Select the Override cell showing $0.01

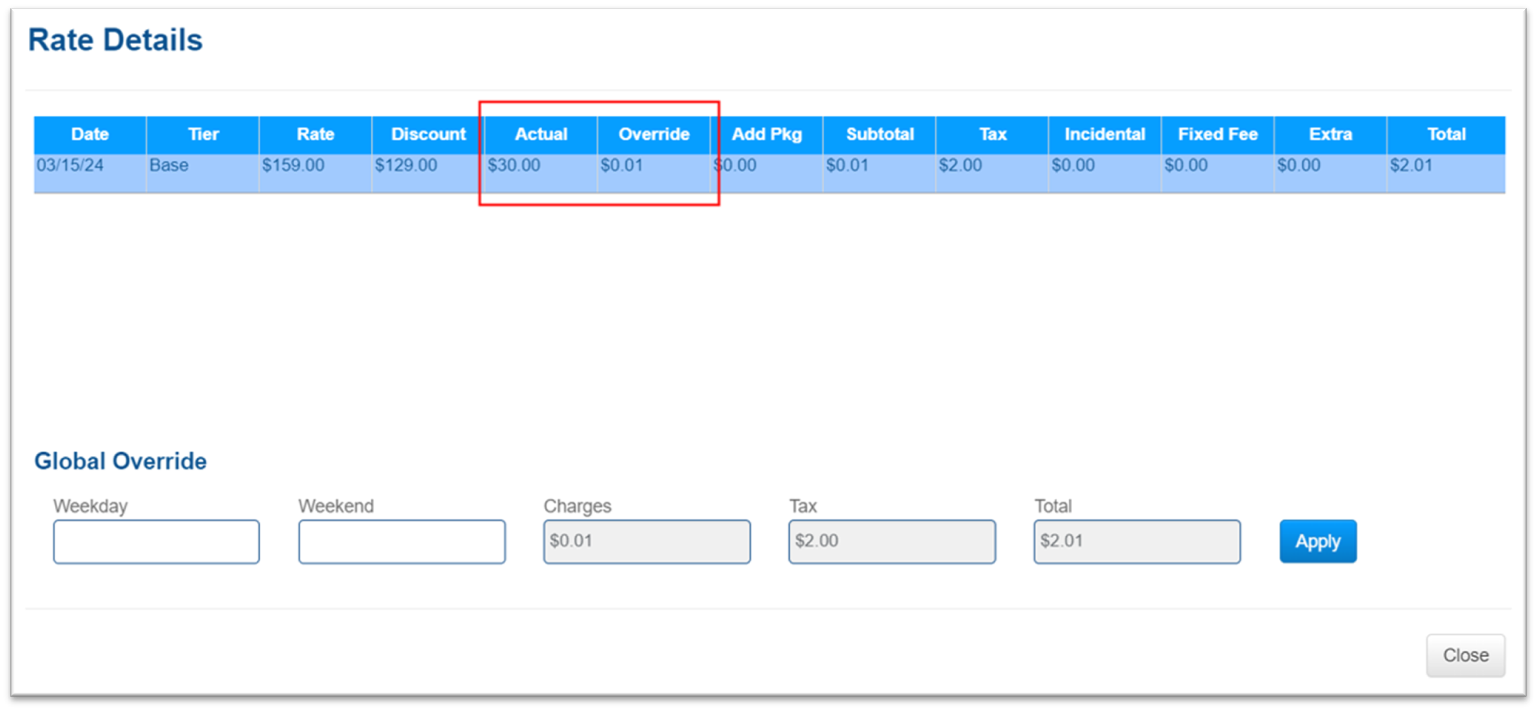point(622,166)
